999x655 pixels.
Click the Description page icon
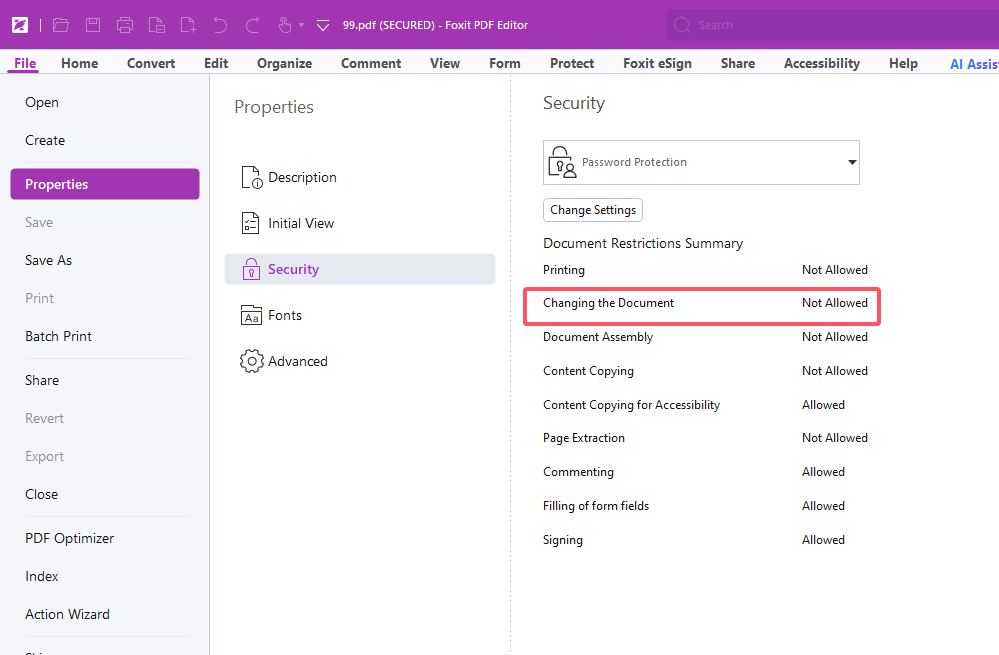(x=251, y=177)
